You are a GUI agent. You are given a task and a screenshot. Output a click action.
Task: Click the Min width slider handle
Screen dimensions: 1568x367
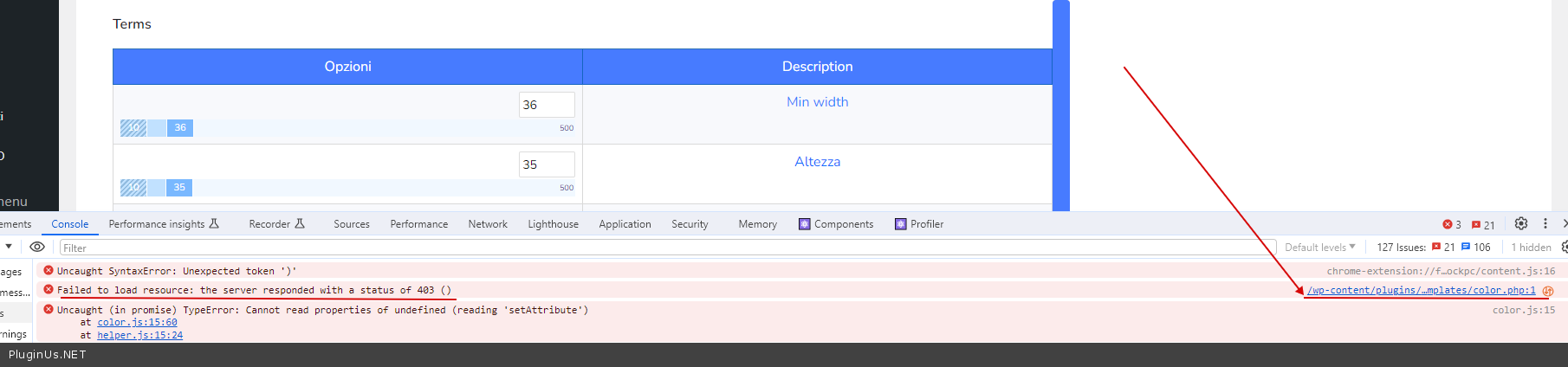[x=180, y=128]
